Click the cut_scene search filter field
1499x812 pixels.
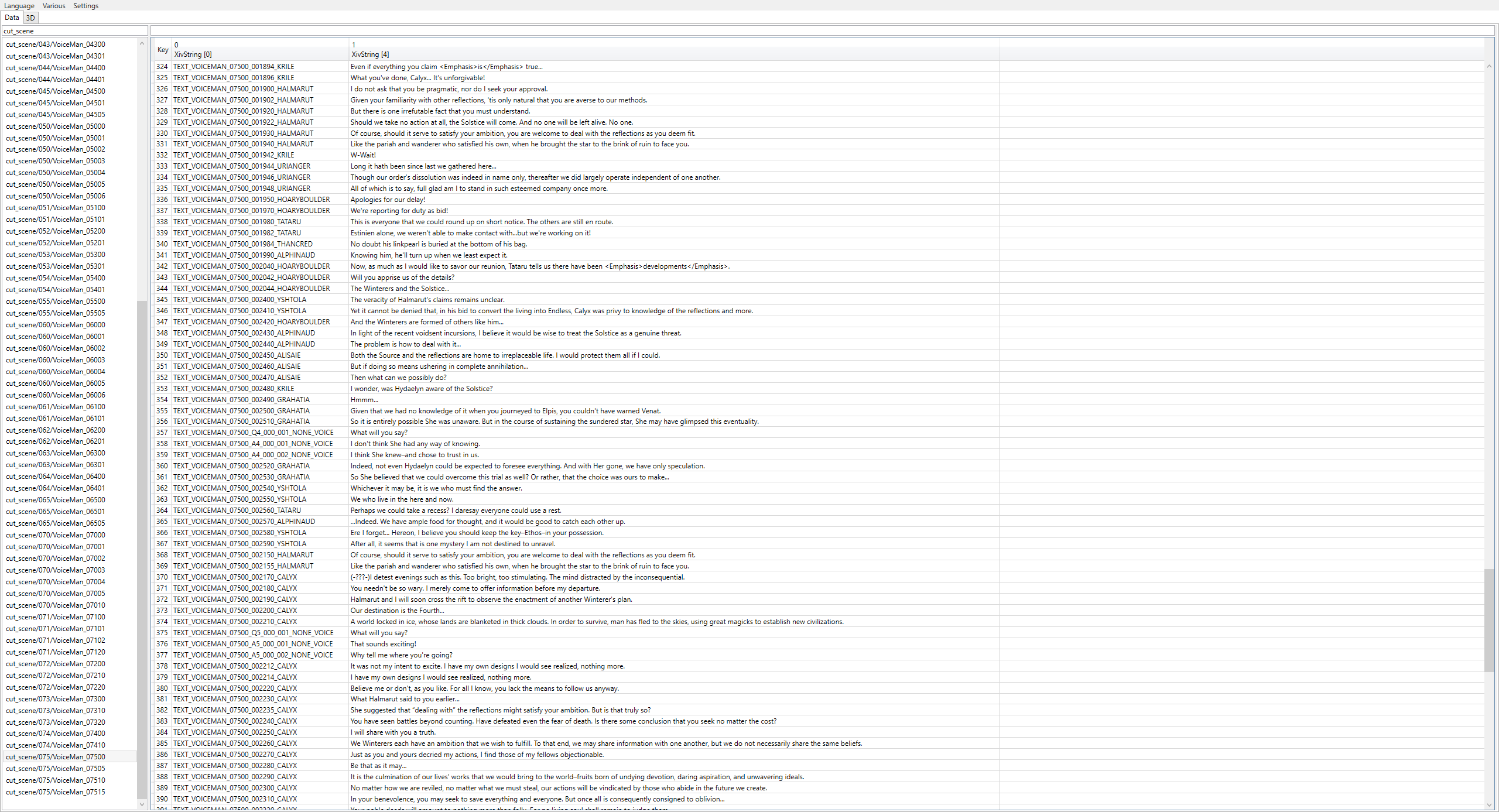pos(74,31)
